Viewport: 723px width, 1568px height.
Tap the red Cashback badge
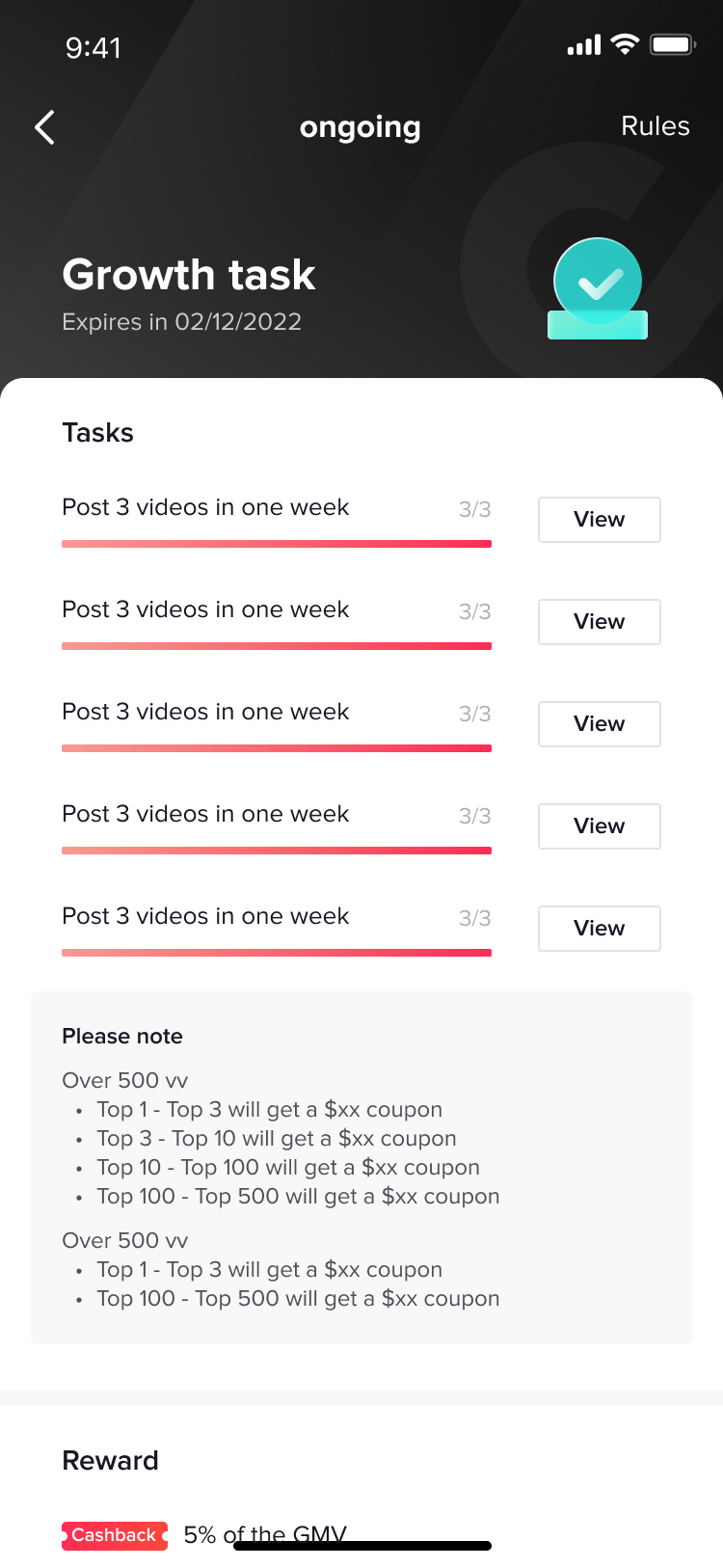click(115, 1534)
